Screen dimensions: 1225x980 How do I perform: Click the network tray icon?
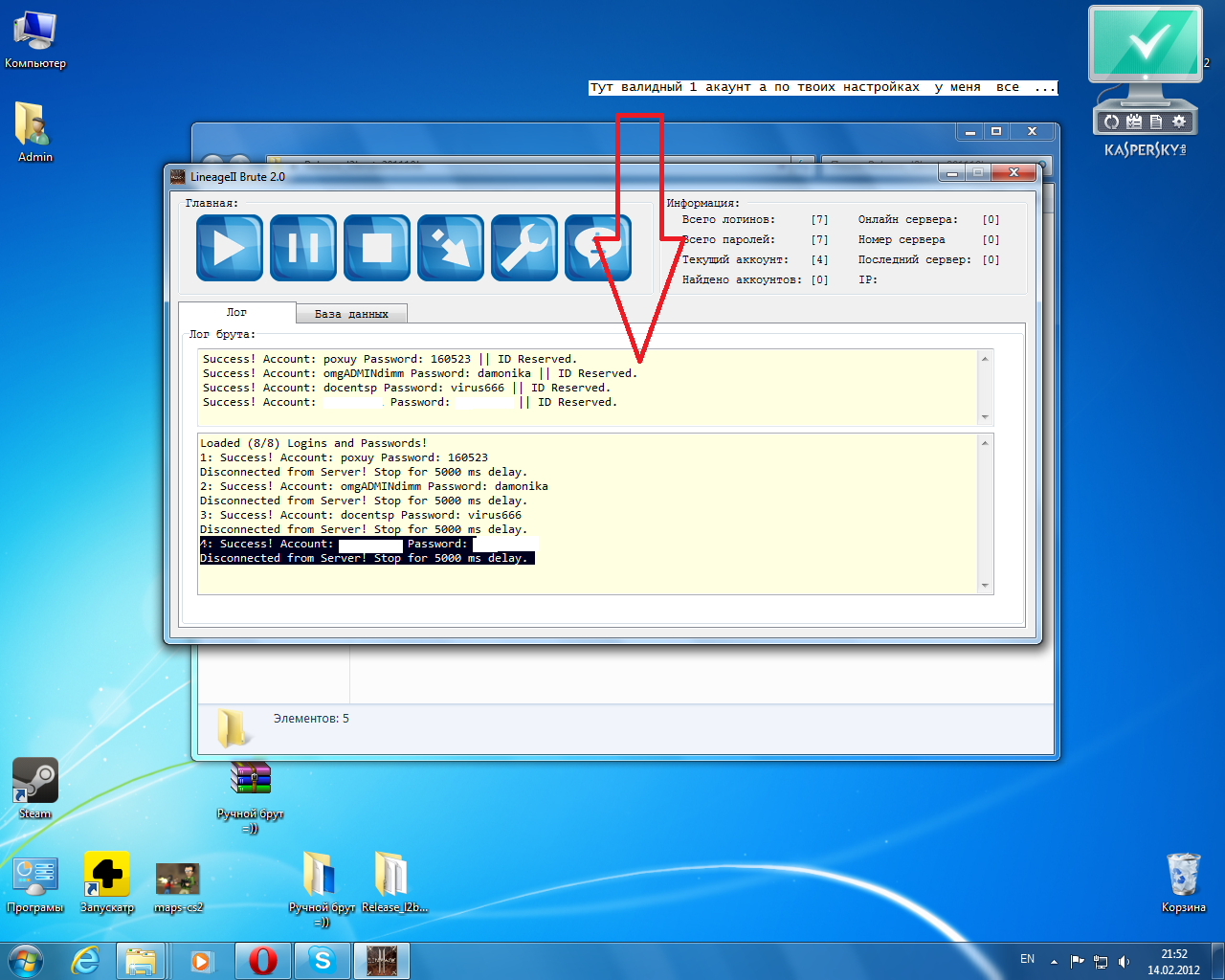coord(1101,961)
